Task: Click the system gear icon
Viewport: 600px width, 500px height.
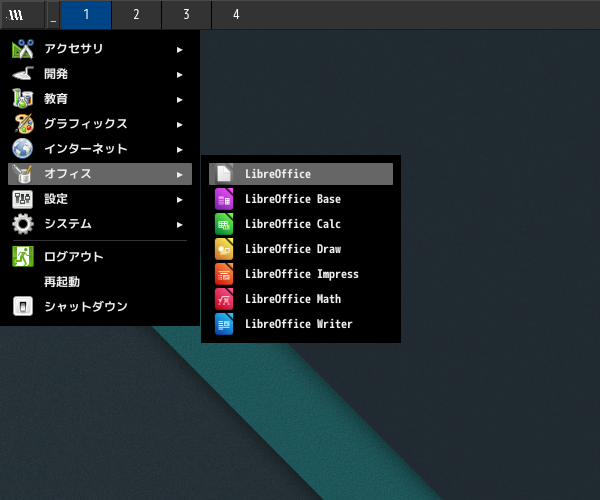Action: coord(23,224)
